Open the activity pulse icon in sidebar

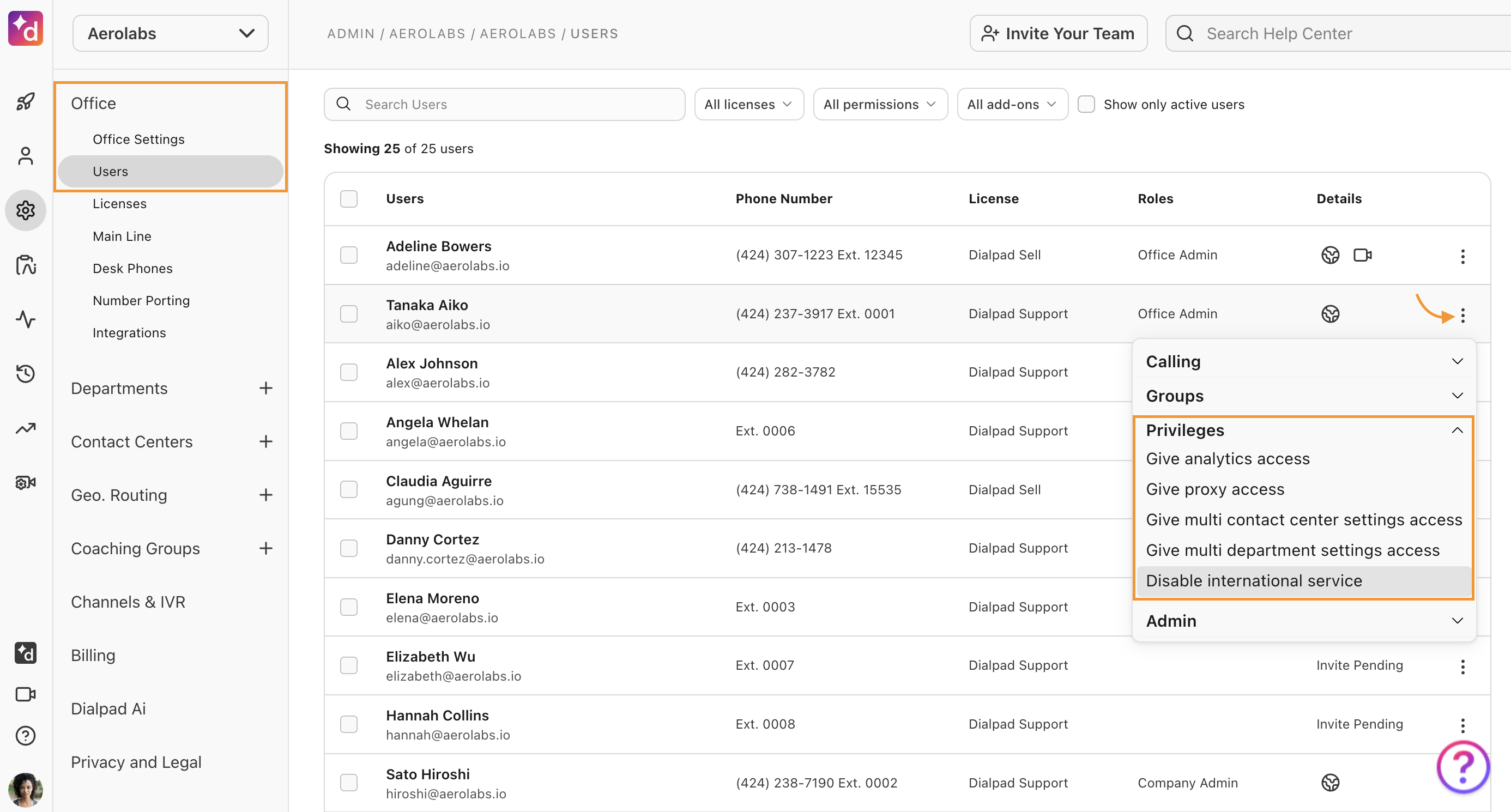pos(25,319)
